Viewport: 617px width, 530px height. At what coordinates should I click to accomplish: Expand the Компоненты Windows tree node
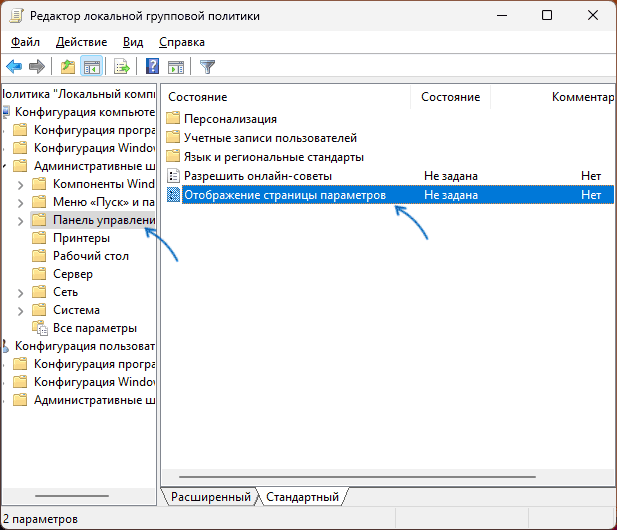20,185
